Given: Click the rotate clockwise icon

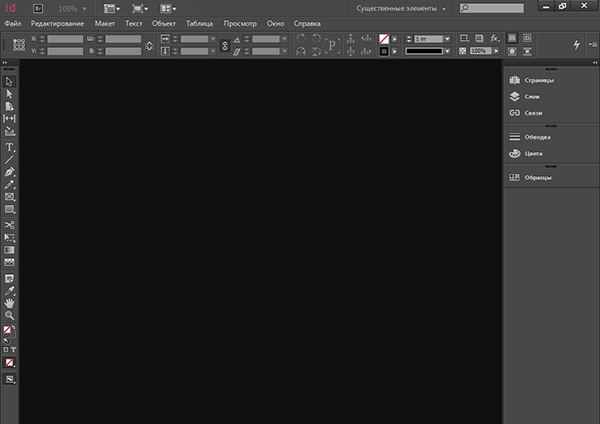Looking at the screenshot, I should coord(301,38).
